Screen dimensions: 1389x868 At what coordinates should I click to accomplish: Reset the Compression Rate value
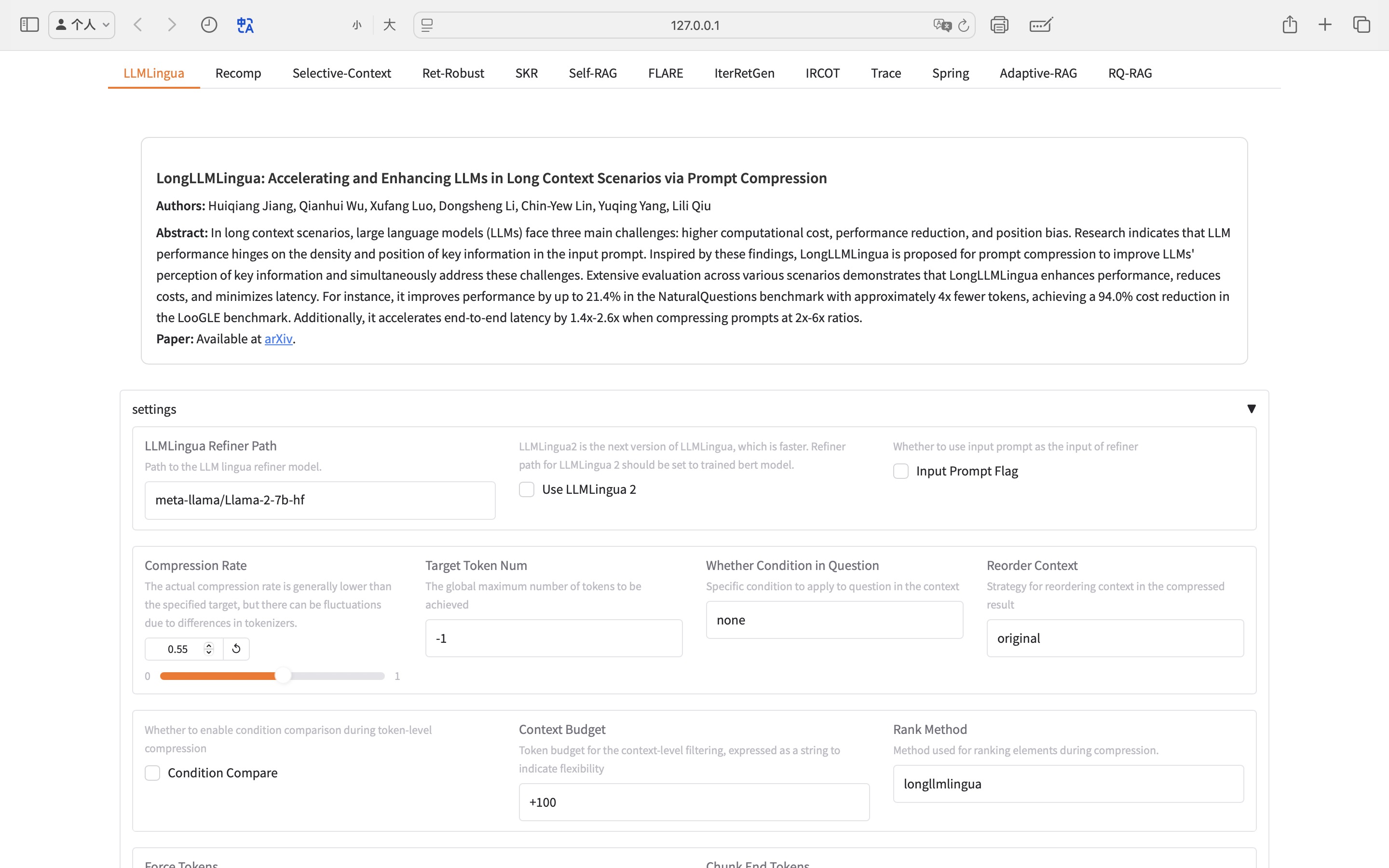click(236, 649)
